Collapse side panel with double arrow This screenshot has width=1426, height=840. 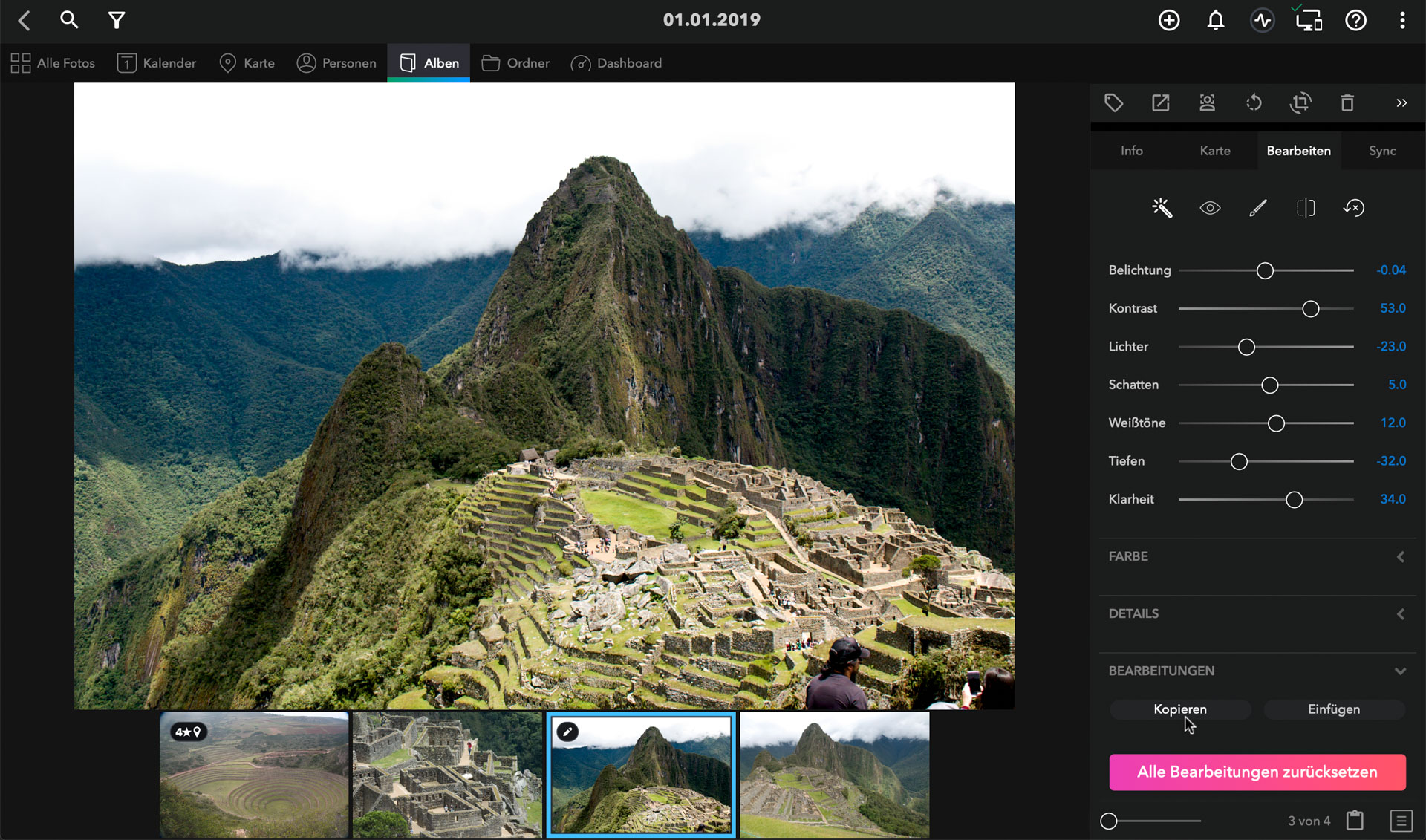point(1401,102)
